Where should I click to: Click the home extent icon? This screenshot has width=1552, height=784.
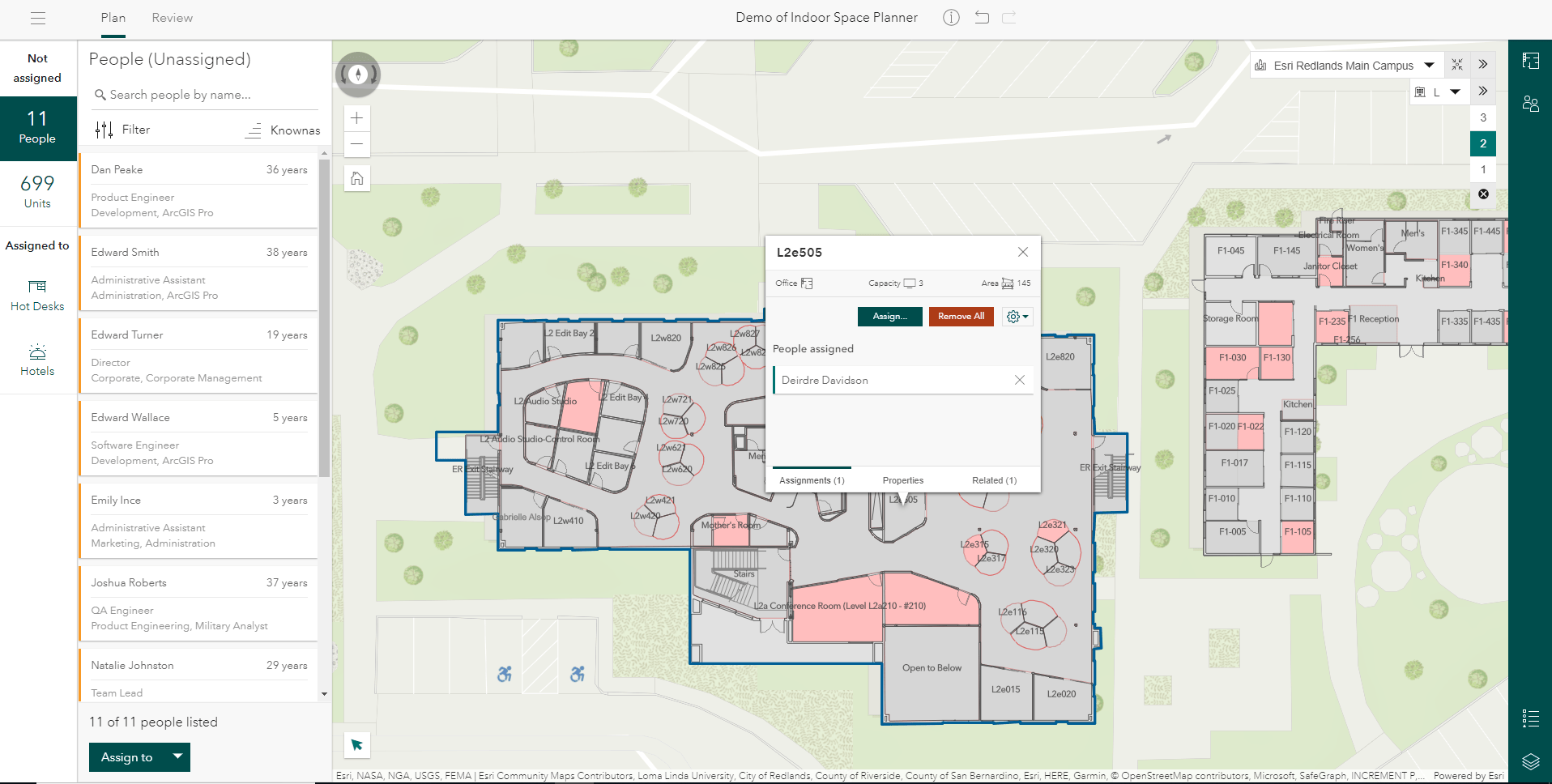click(356, 177)
